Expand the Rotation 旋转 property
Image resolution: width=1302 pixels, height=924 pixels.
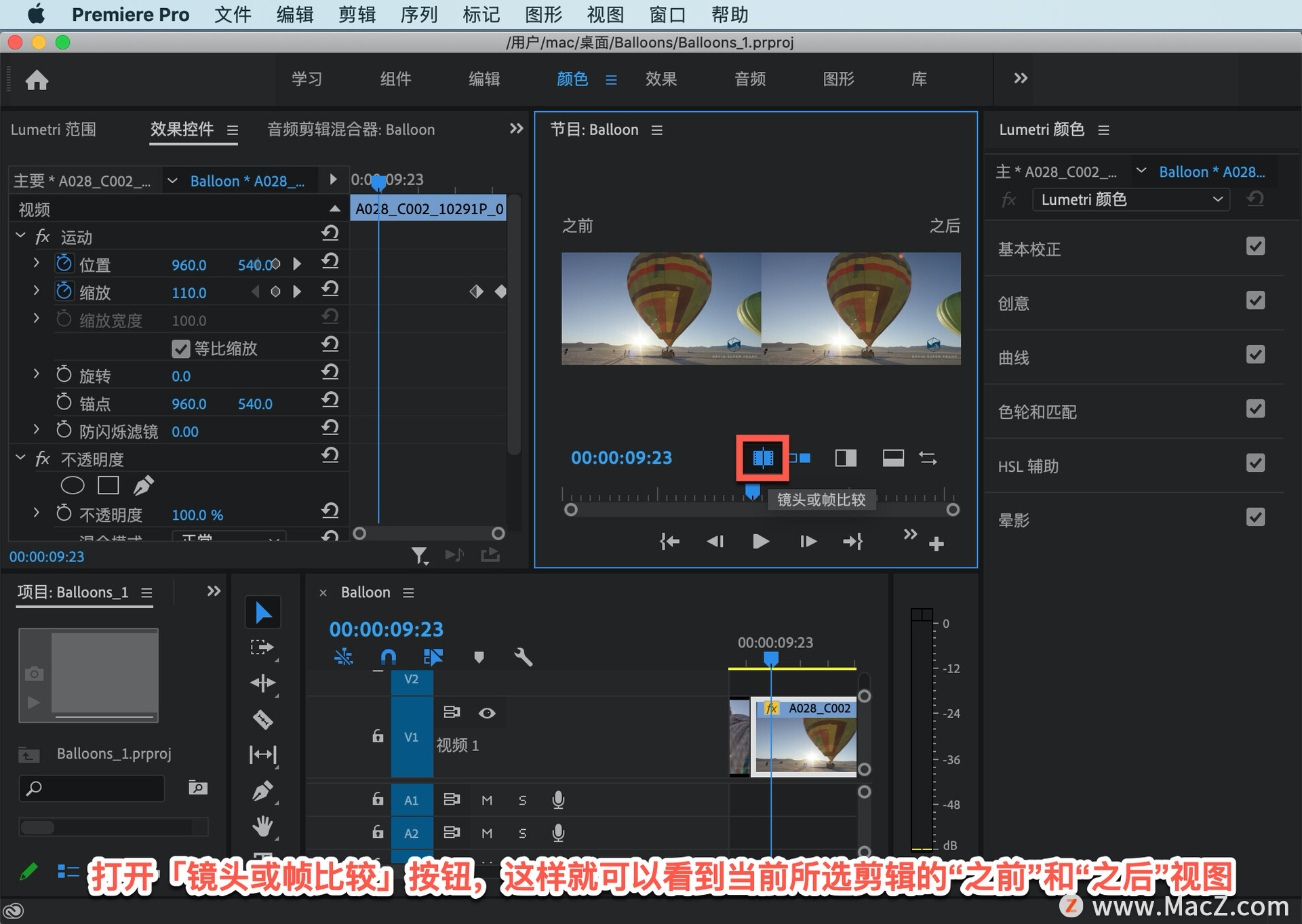36,374
